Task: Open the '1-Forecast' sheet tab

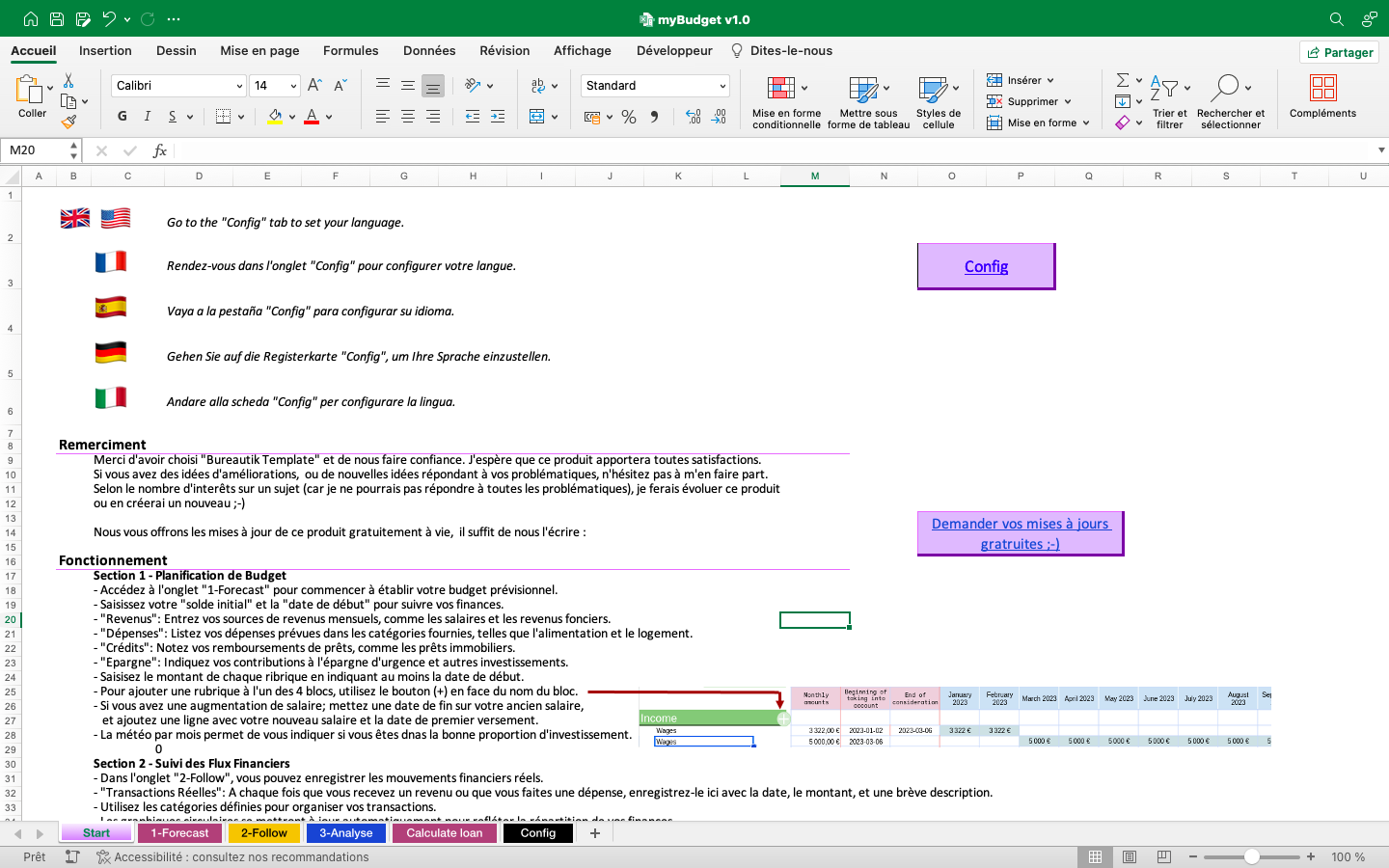Action: click(x=179, y=832)
